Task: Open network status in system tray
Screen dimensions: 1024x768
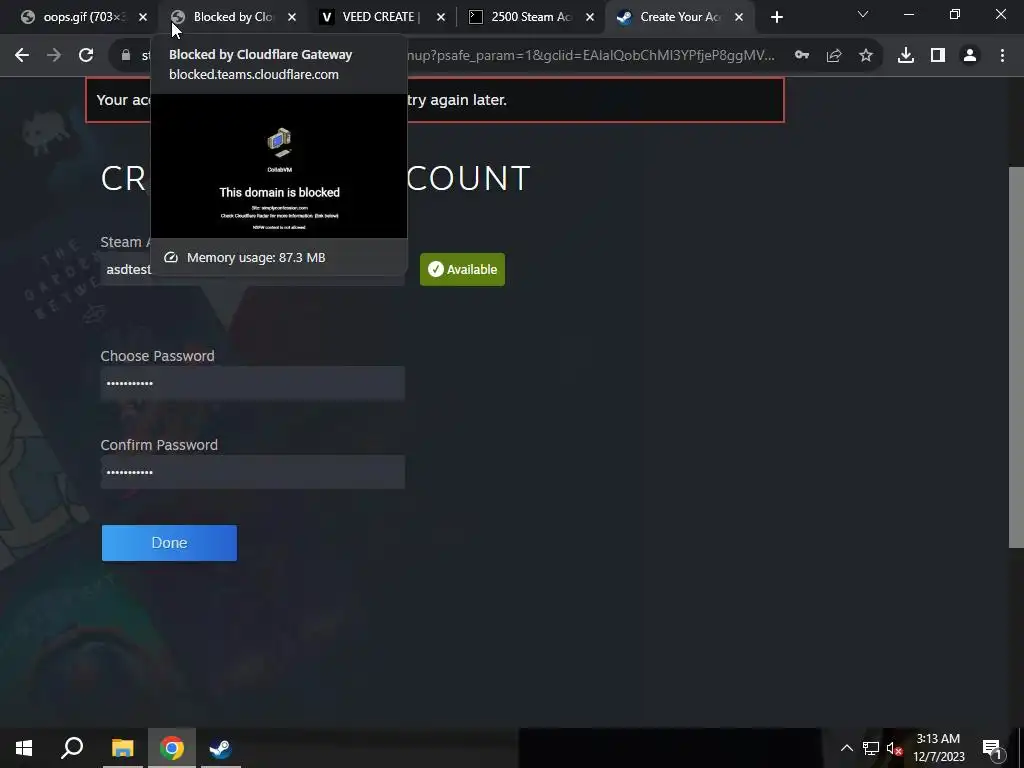Action: (x=871, y=748)
